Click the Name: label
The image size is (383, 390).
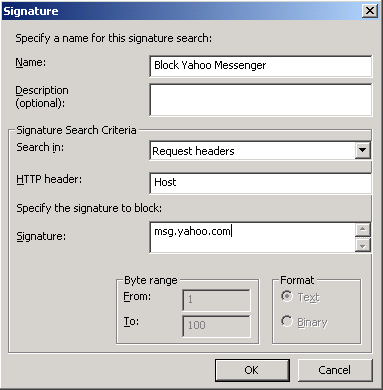(31, 62)
